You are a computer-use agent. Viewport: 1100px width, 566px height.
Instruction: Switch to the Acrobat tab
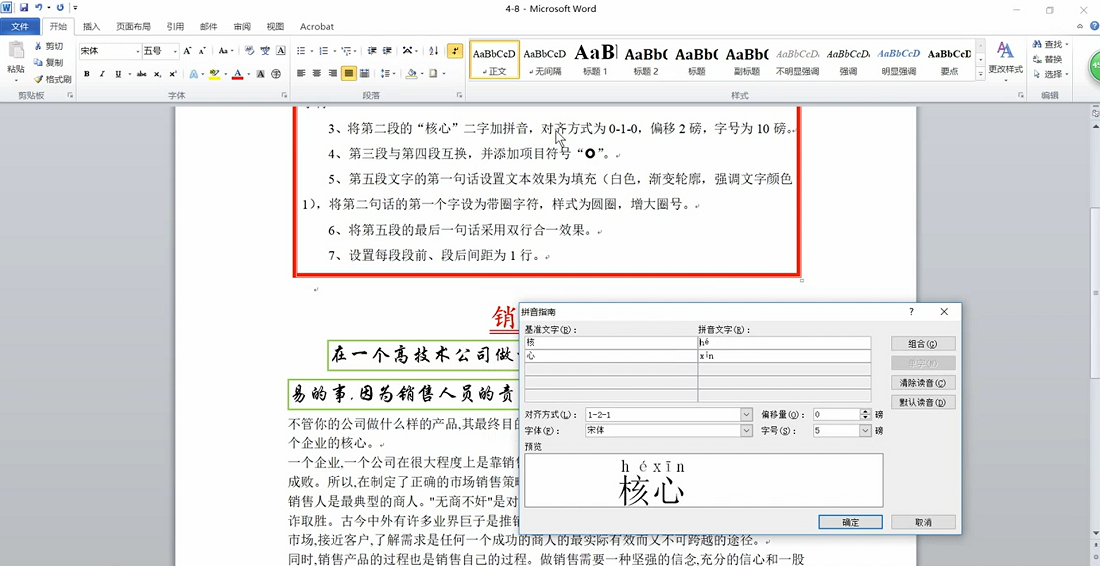point(317,27)
